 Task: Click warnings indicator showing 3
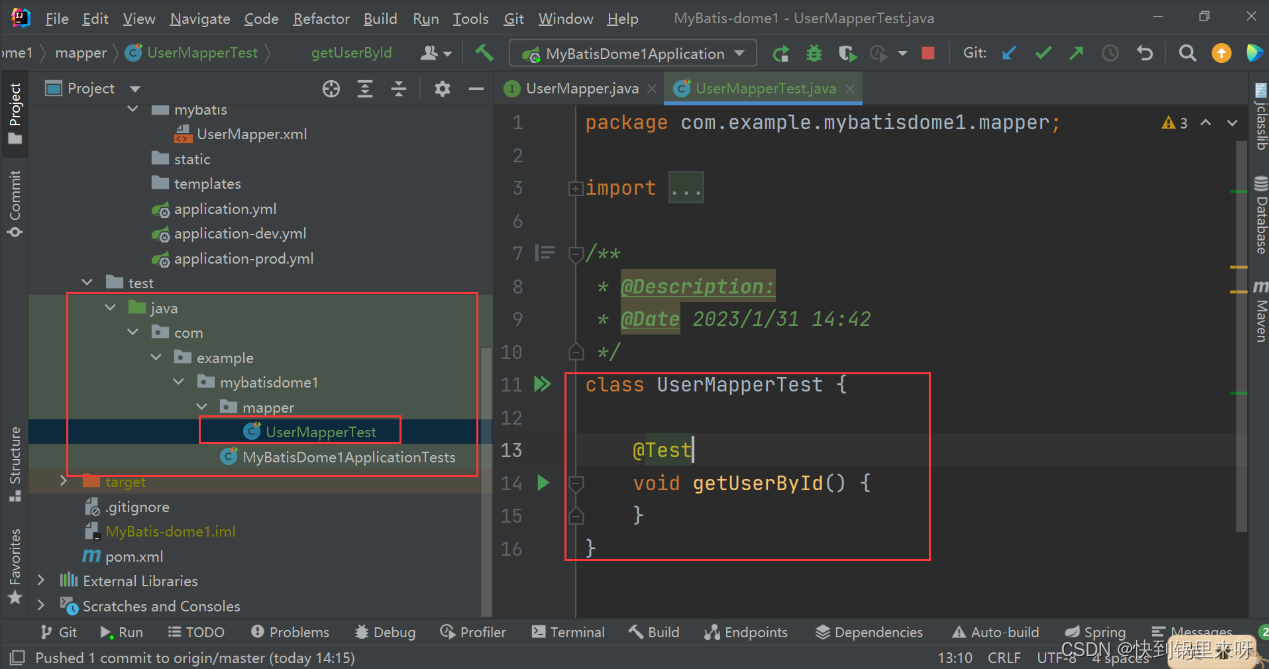click(1174, 122)
